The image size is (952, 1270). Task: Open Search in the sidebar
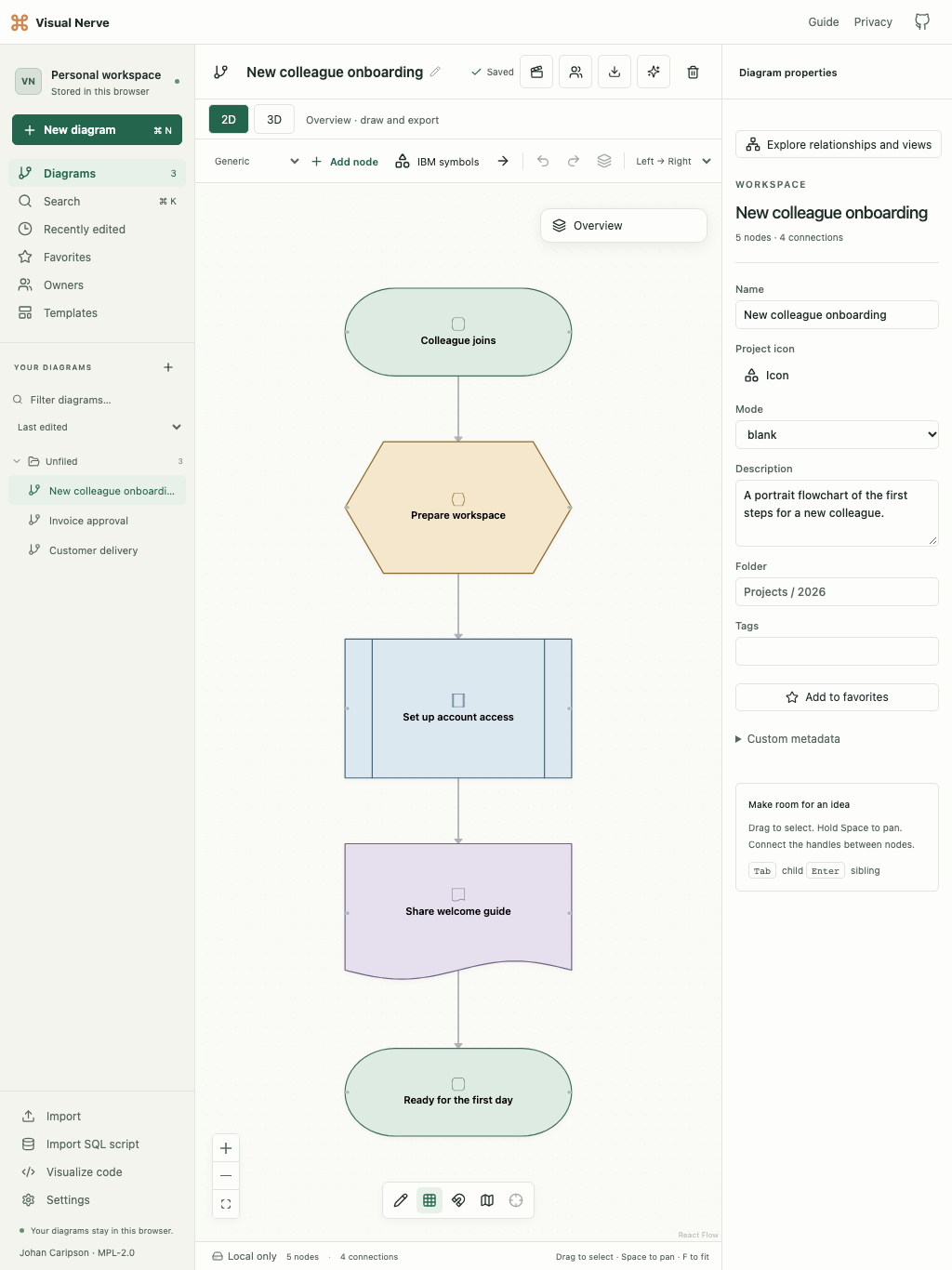click(98, 202)
